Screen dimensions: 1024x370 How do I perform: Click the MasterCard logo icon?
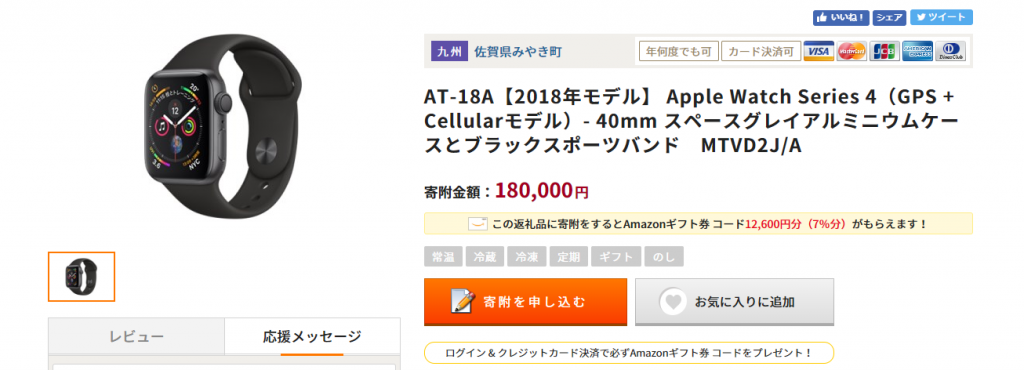coord(852,51)
